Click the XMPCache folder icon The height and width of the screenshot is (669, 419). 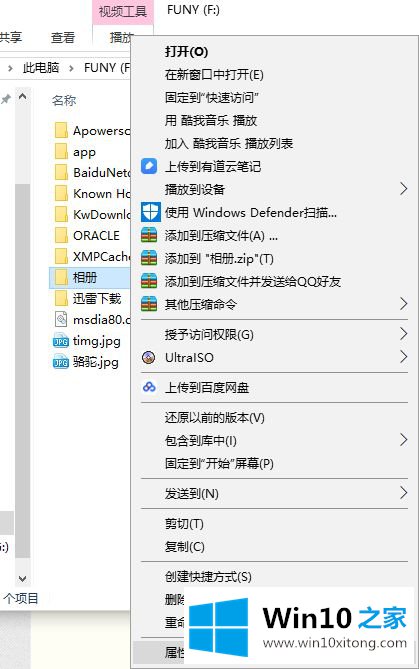tap(61, 256)
